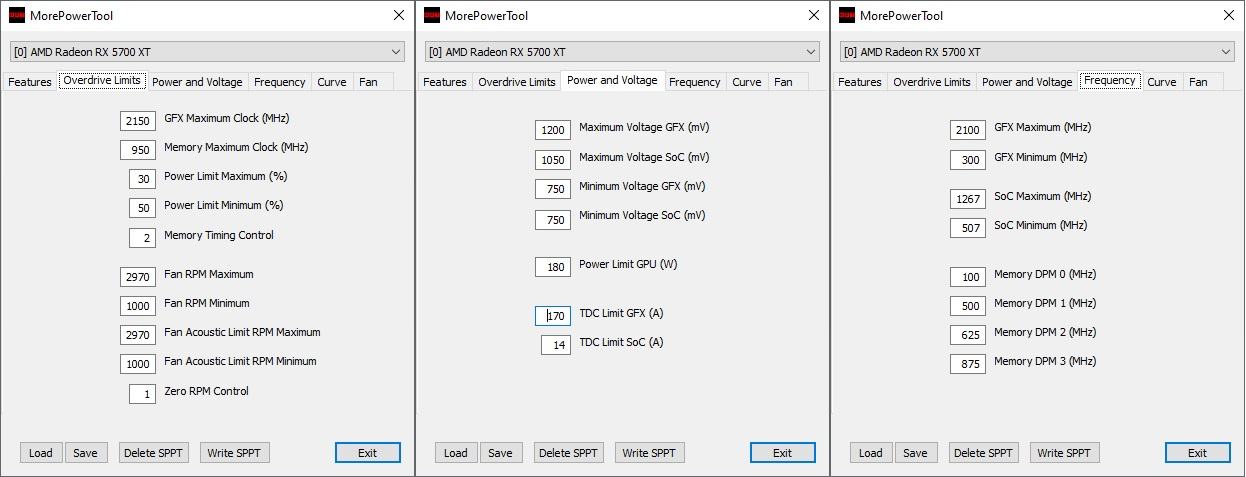Switch to Features tab in left window
This screenshot has width=1246, height=477.
[30, 82]
